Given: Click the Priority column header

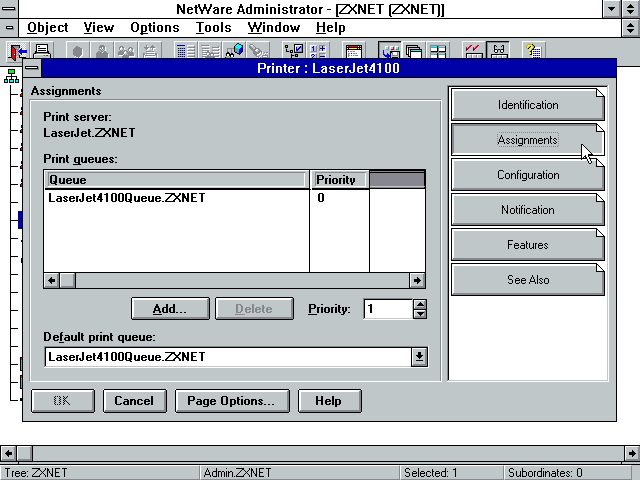Looking at the screenshot, I should [x=340, y=180].
